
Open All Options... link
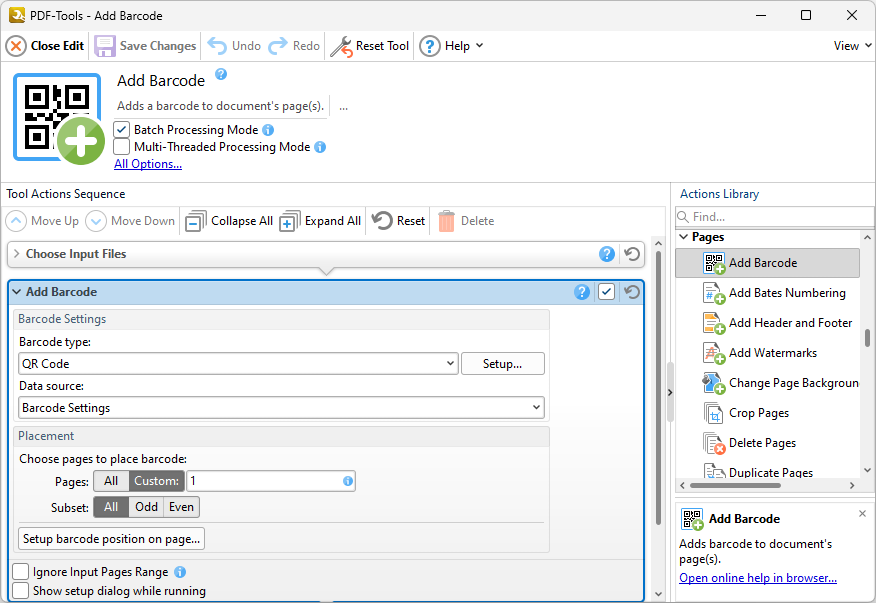[148, 164]
